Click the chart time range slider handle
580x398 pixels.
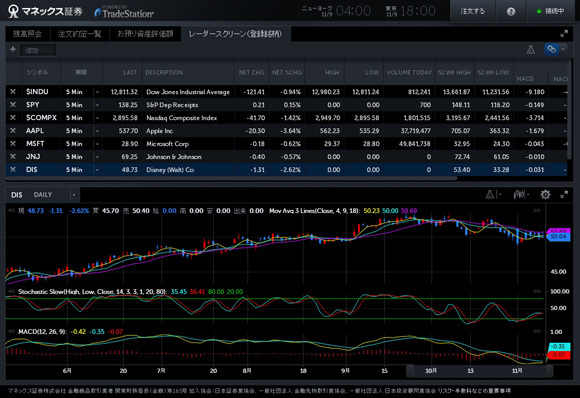pos(479,371)
